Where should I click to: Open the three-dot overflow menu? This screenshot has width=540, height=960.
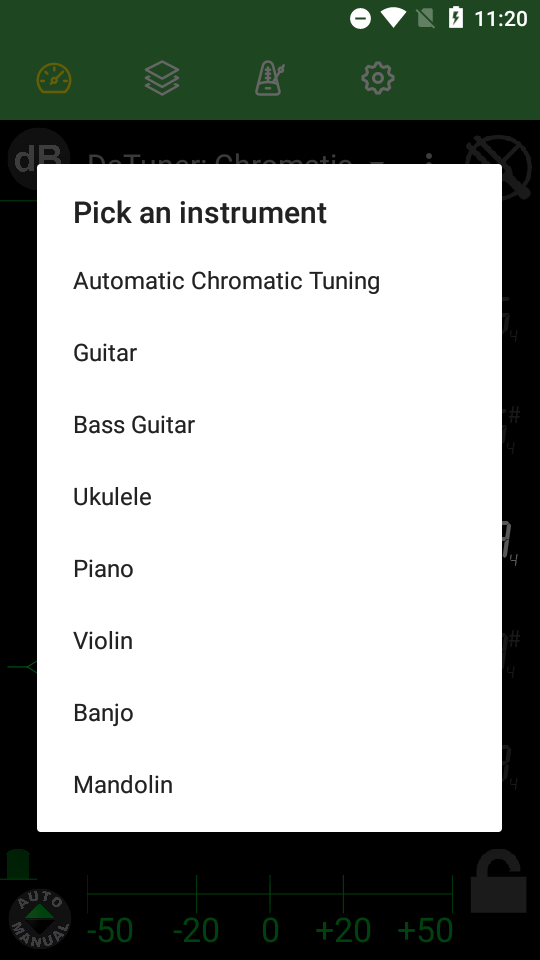pyautogui.click(x=429, y=159)
